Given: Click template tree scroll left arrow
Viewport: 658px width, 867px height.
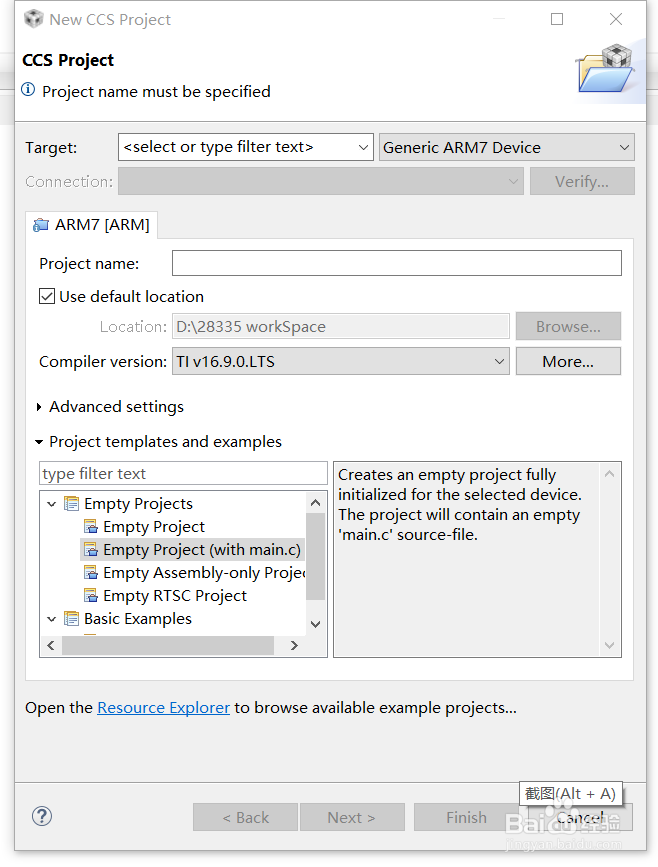Looking at the screenshot, I should [51, 645].
